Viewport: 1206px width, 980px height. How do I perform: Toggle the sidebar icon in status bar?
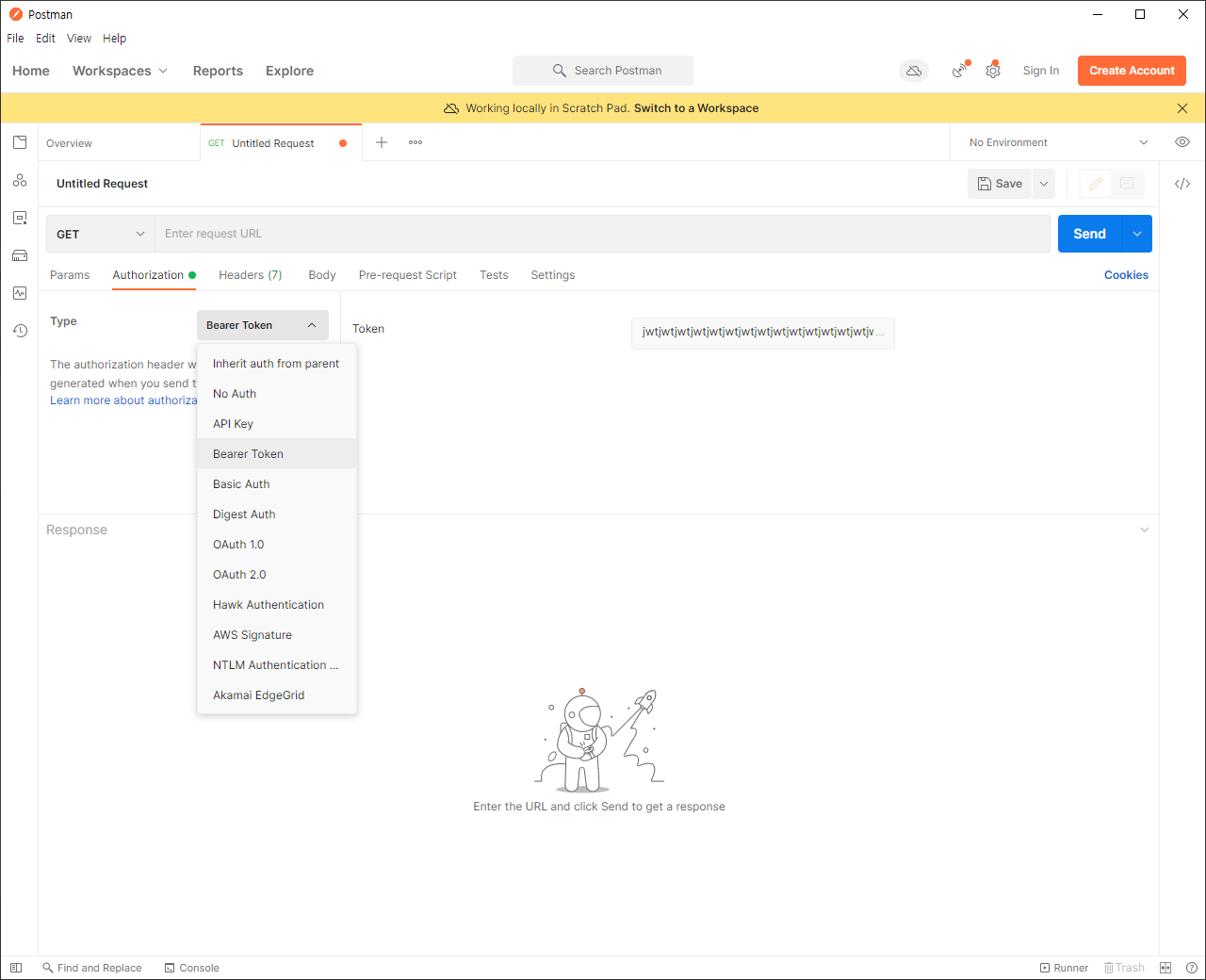point(16,968)
